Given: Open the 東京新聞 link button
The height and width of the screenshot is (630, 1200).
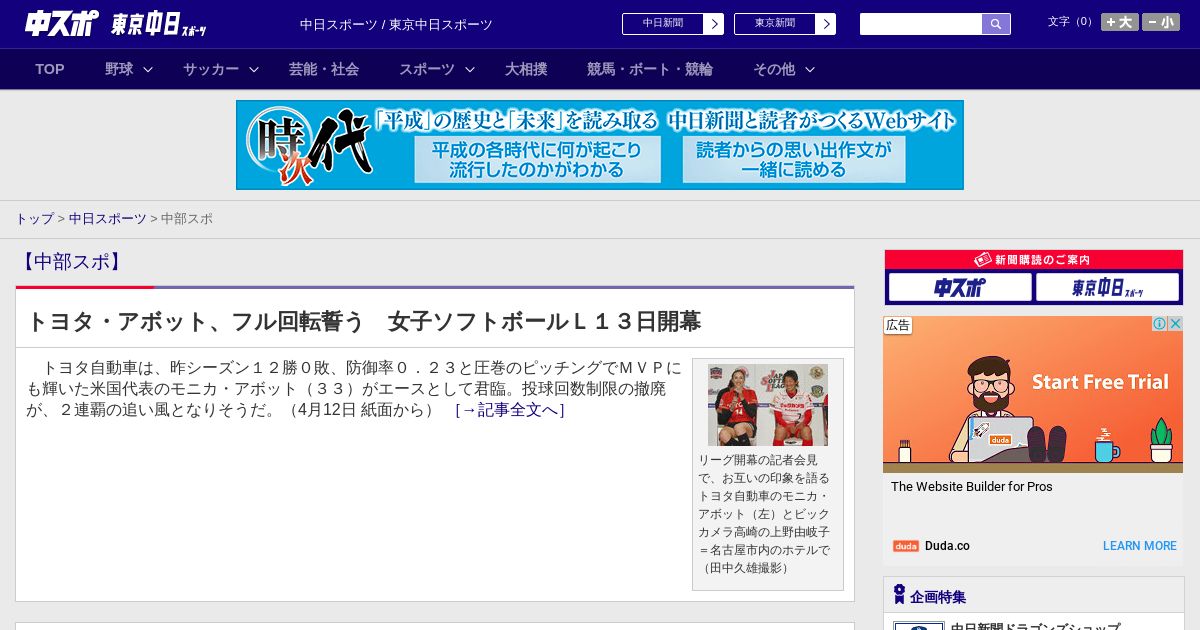Looking at the screenshot, I should click(775, 24).
